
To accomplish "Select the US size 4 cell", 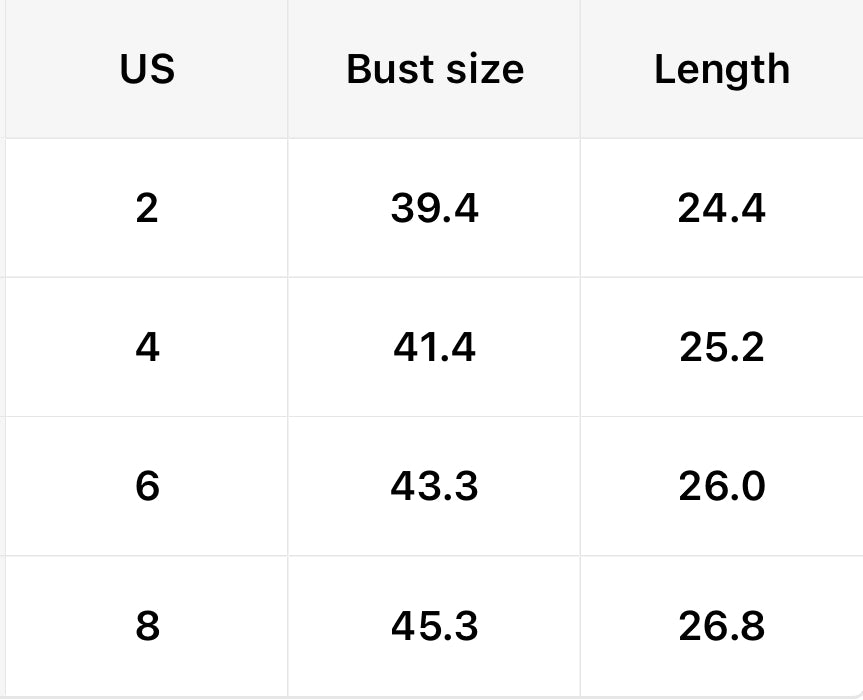I will click(x=147, y=347).
